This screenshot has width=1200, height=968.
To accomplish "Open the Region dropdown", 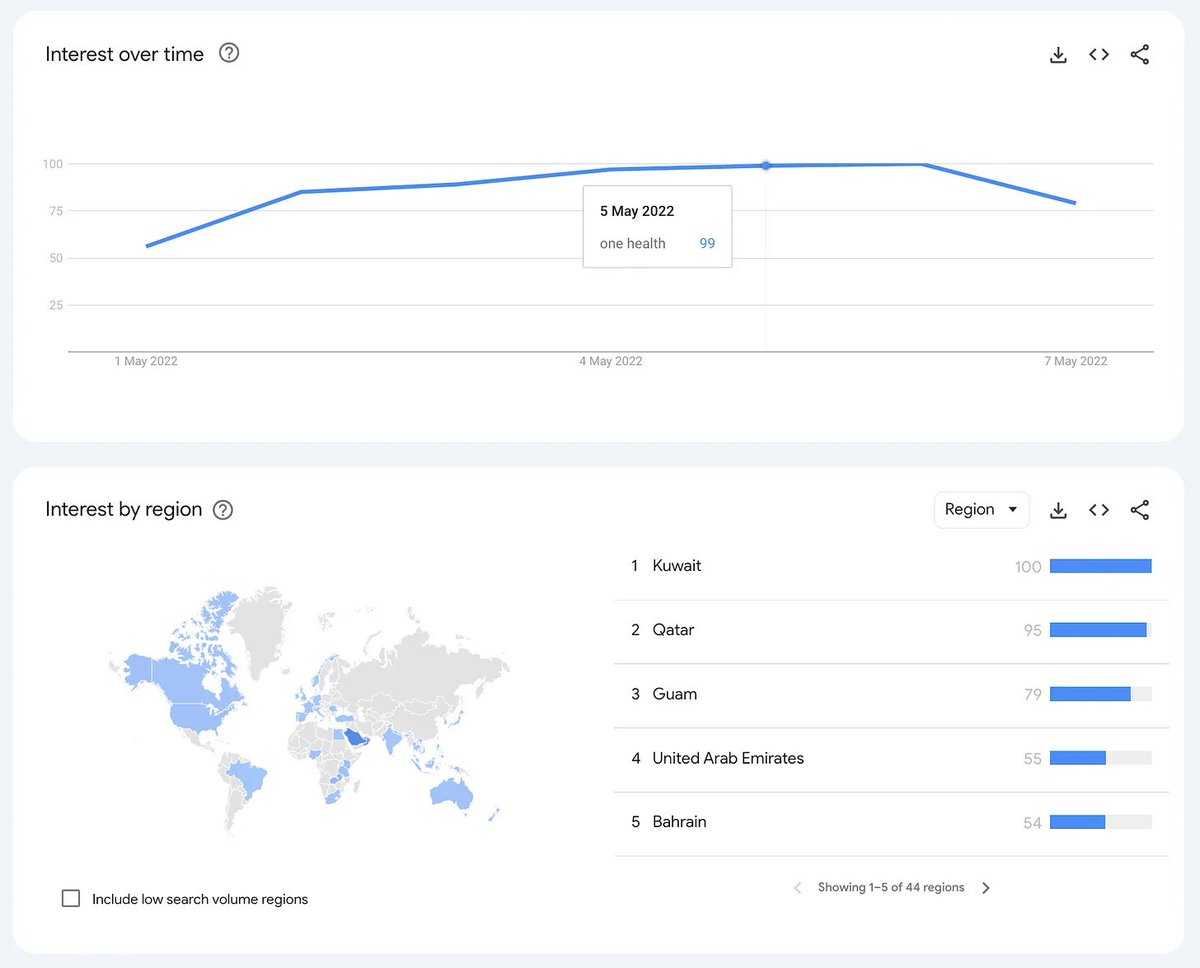I will (981, 510).
